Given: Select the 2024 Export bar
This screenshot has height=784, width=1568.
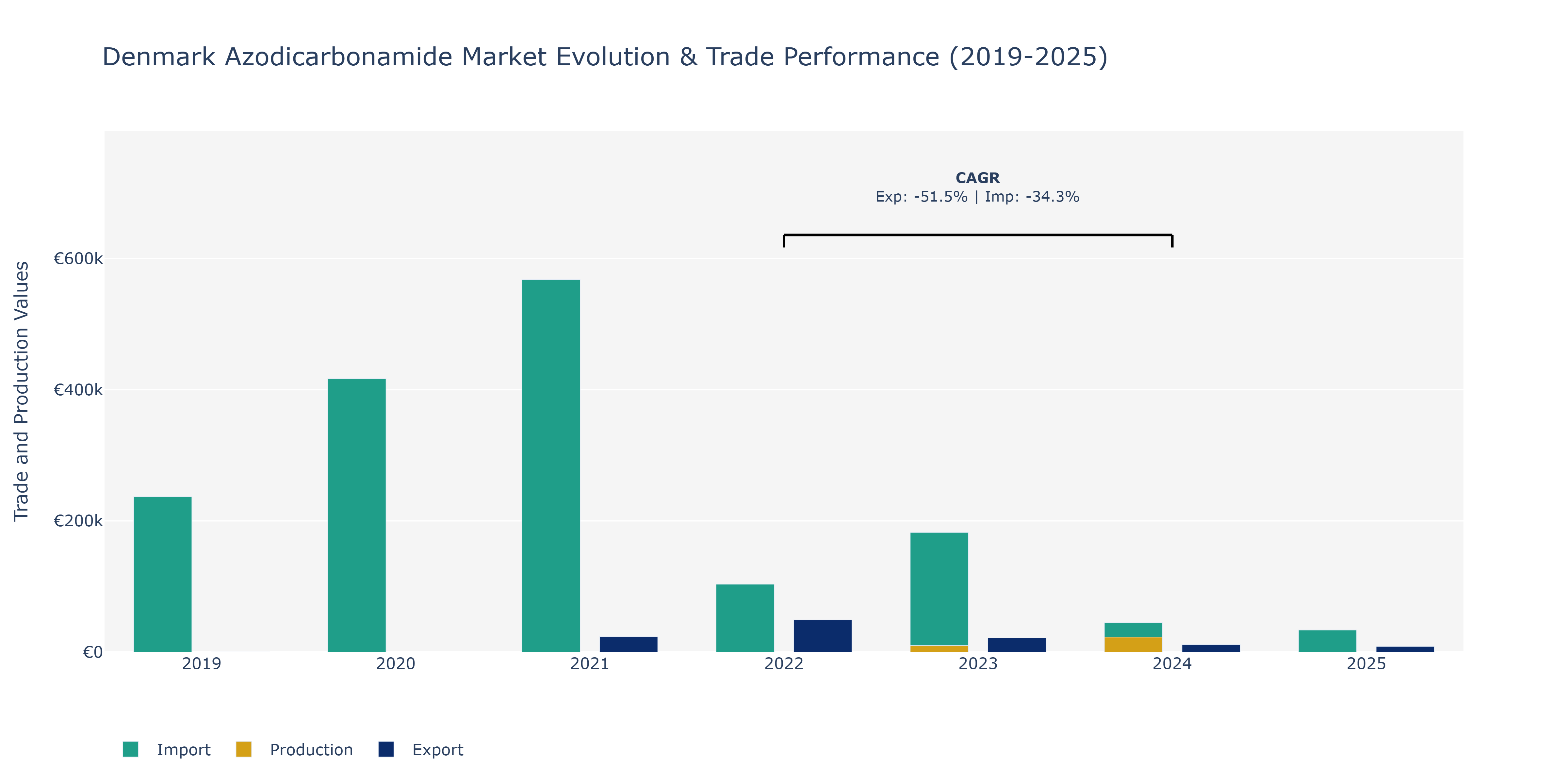Looking at the screenshot, I should pos(1211,648).
